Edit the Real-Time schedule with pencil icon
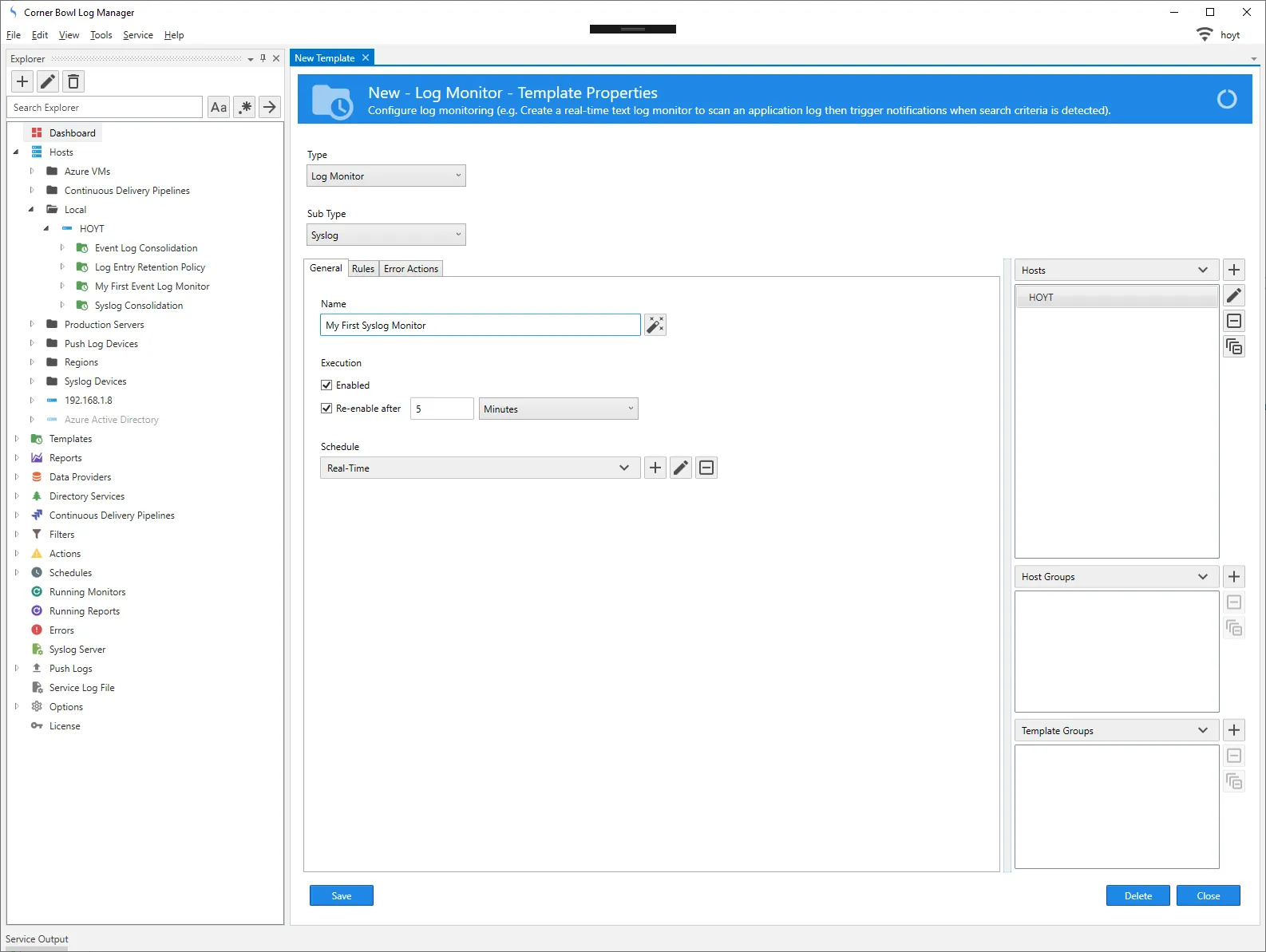 (x=681, y=468)
